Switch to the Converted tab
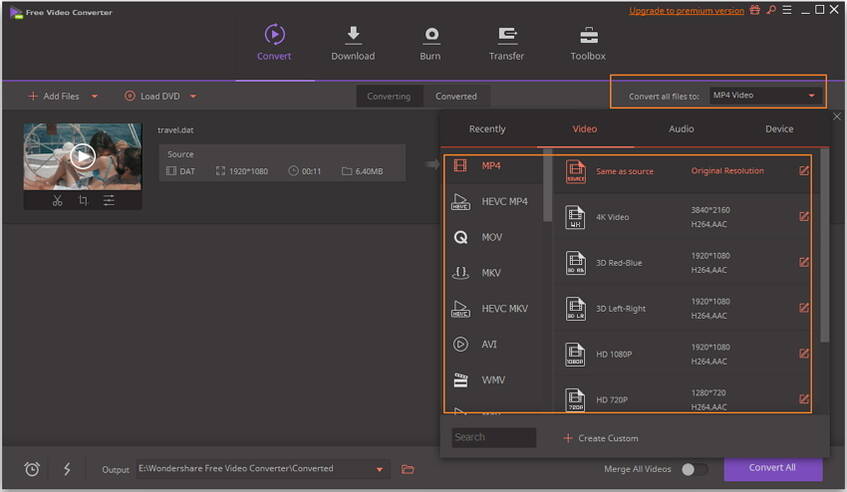 [x=456, y=96]
